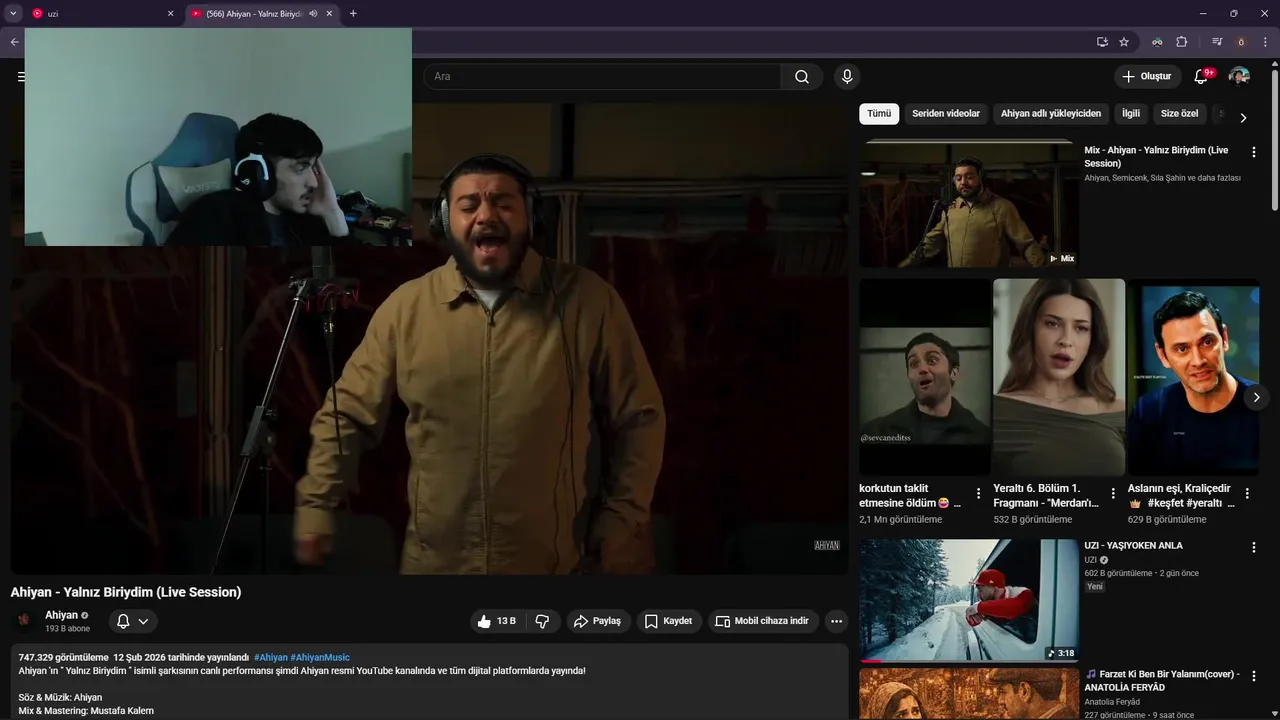Viewport: 1280px width, 720px height.
Task: Open a new browser tab
Action: 353,14
